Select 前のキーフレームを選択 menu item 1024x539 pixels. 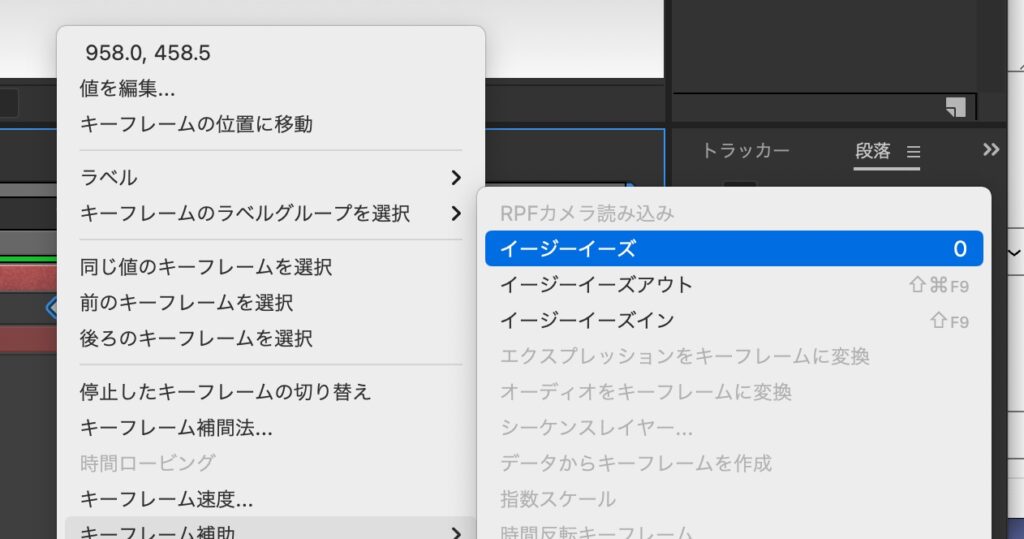point(186,303)
